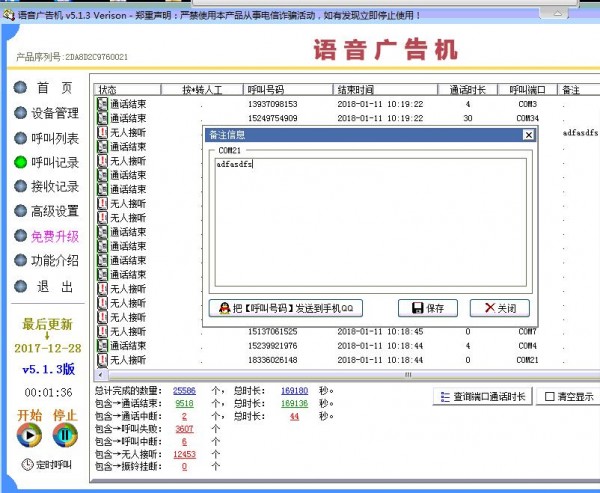This screenshot has height=493, width=600.
Task: Select the green 呼叫记录 indicator
Action: pos(21,162)
